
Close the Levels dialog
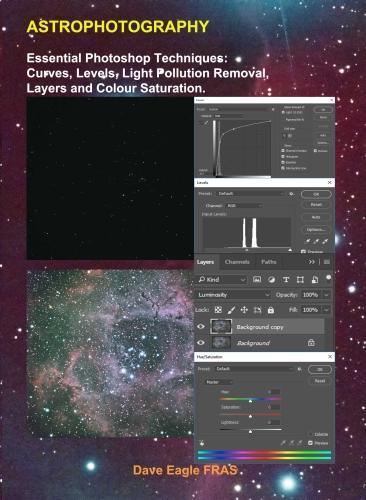[x=330, y=182]
